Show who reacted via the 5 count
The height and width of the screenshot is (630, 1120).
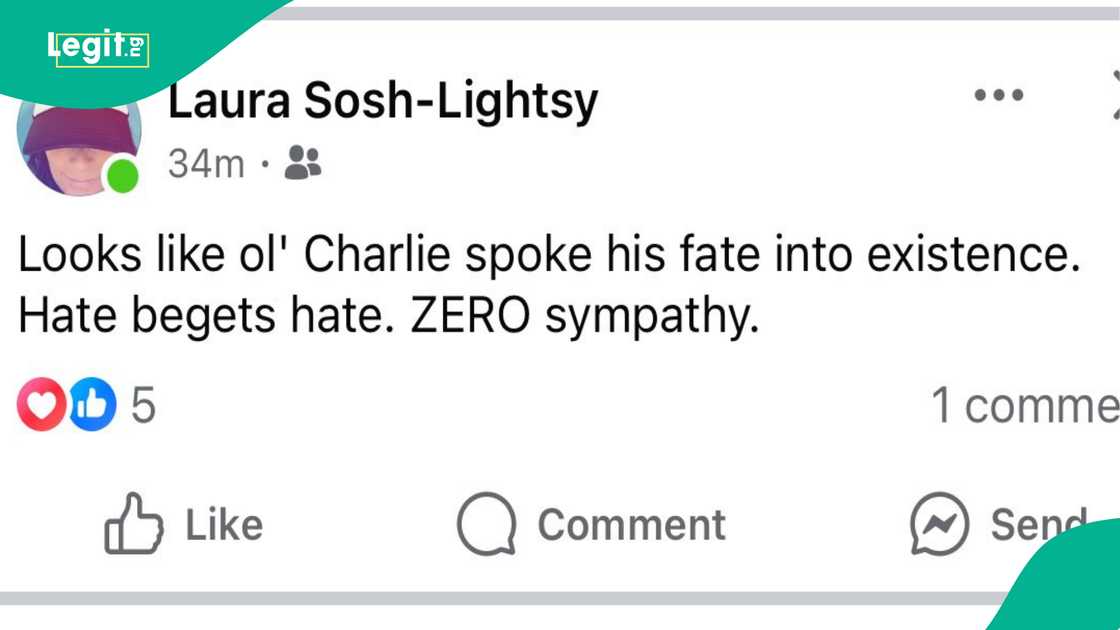(x=144, y=405)
